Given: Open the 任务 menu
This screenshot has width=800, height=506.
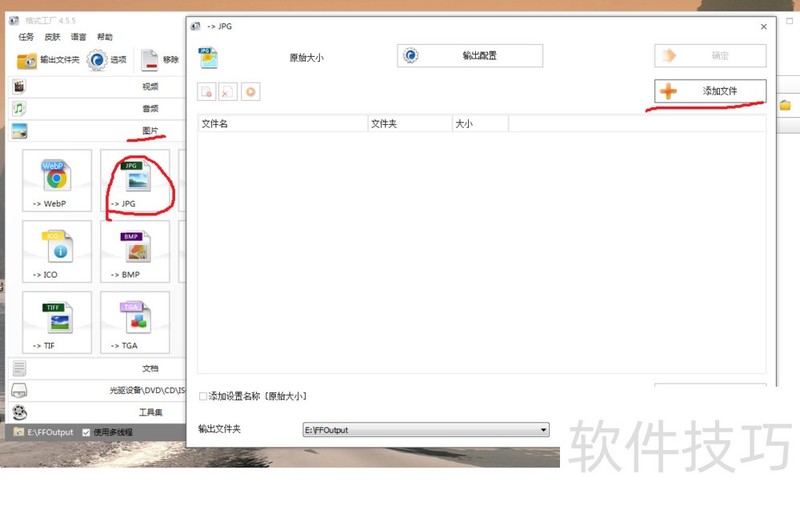Looking at the screenshot, I should (26, 37).
